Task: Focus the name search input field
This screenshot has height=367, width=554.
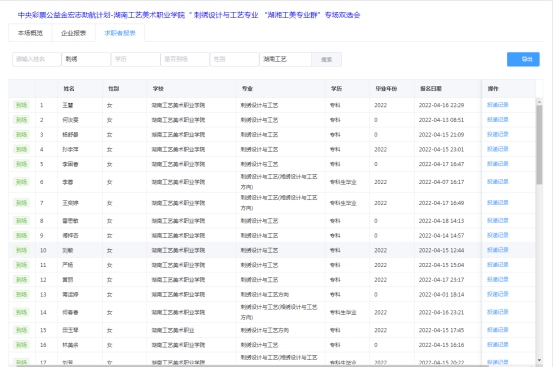Action: click(x=37, y=59)
